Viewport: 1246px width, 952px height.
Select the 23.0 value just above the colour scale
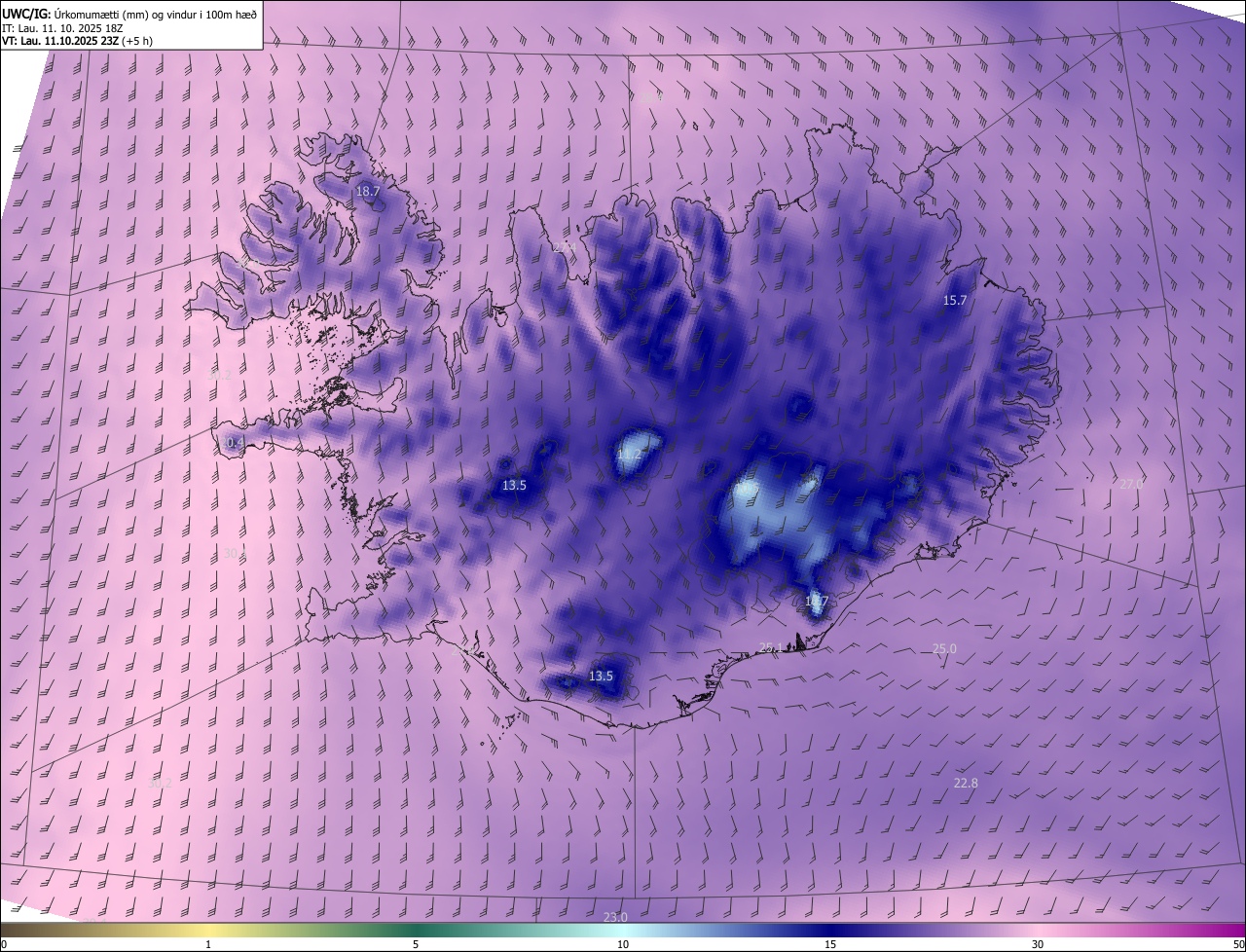(615, 918)
